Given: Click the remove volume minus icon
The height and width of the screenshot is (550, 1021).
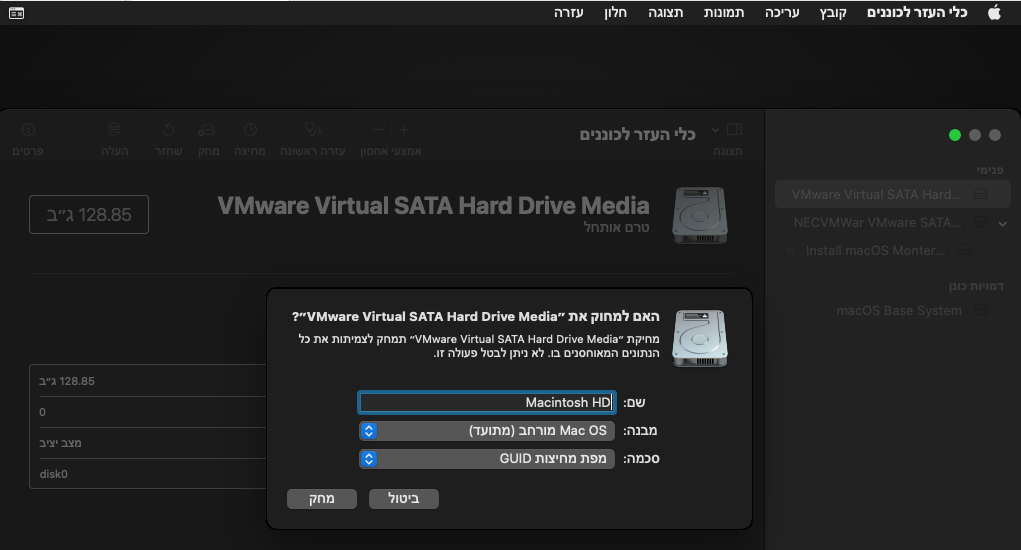Looking at the screenshot, I should pyautogui.click(x=378, y=130).
